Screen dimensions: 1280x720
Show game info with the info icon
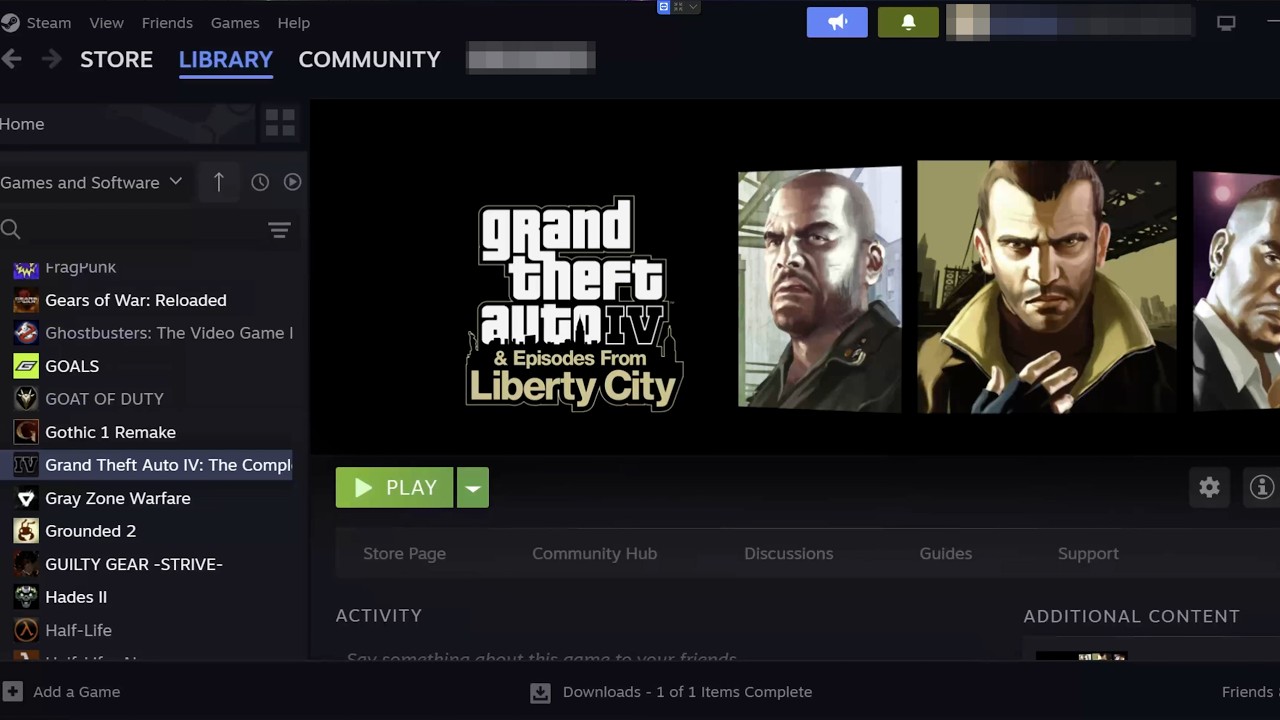click(1262, 487)
